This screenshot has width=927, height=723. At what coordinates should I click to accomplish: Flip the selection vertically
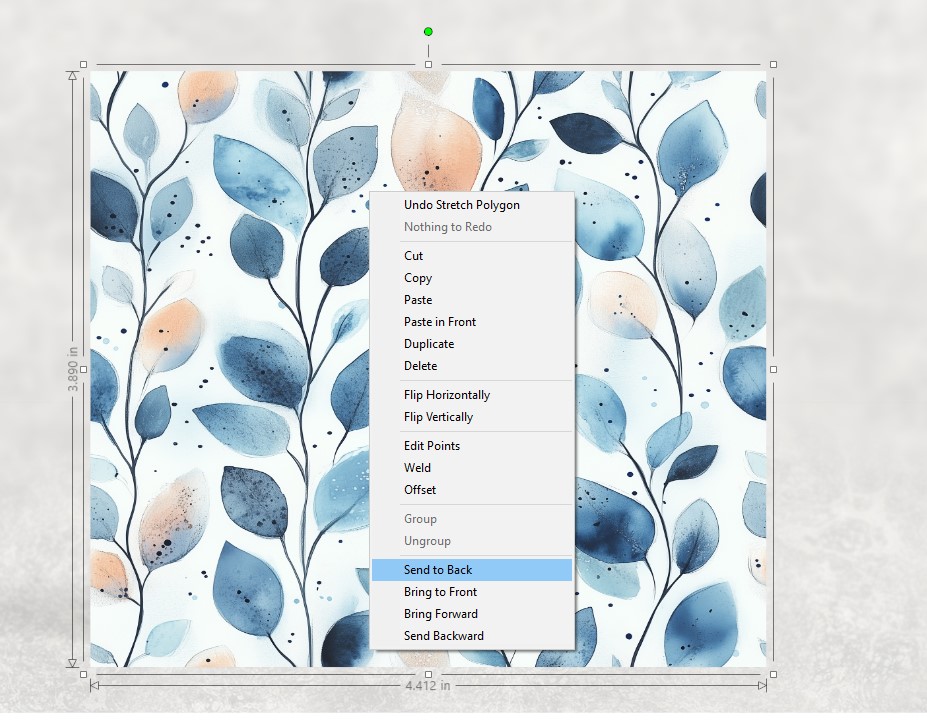tap(438, 417)
